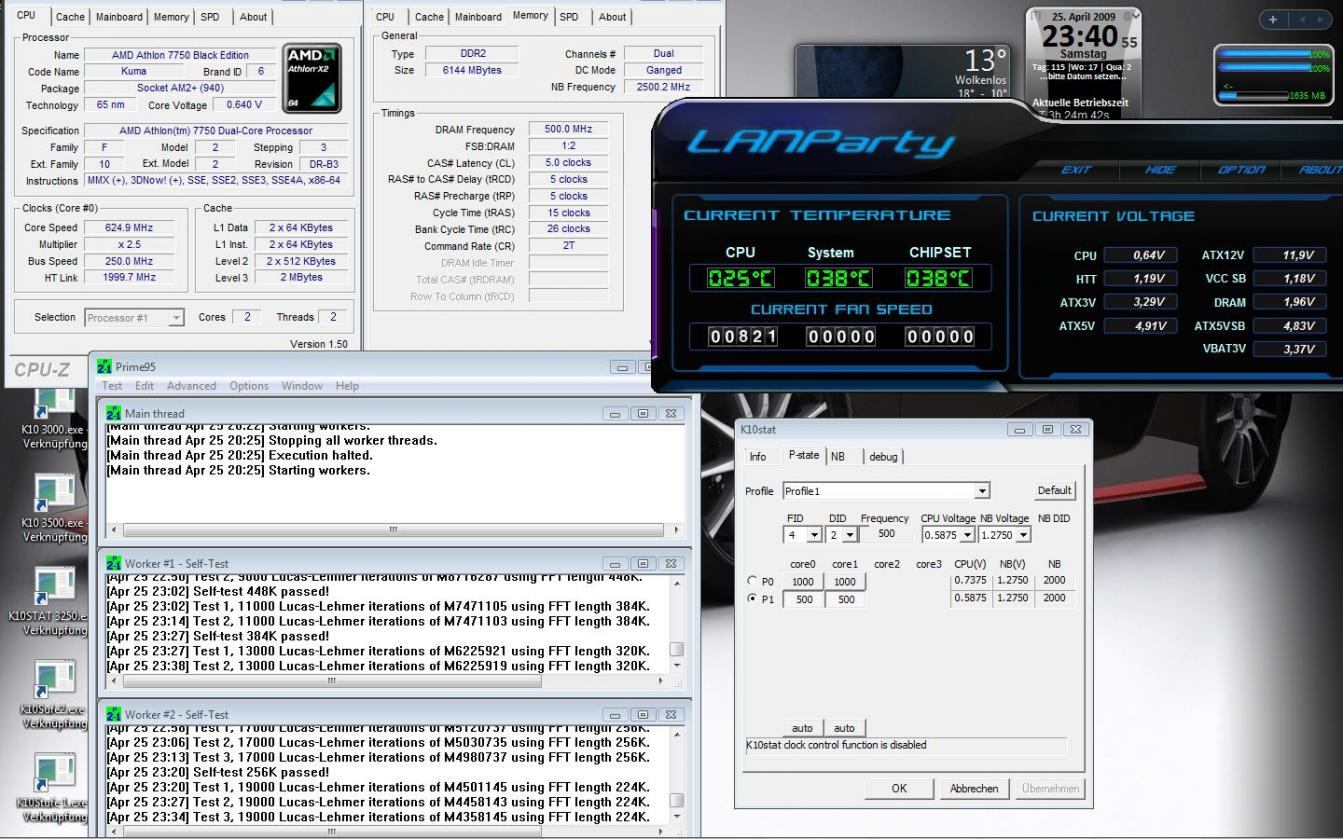This screenshot has width=1343, height=839.
Task: Open the Processor #1 selection dropdown in CPU-Z
Action: point(177,317)
